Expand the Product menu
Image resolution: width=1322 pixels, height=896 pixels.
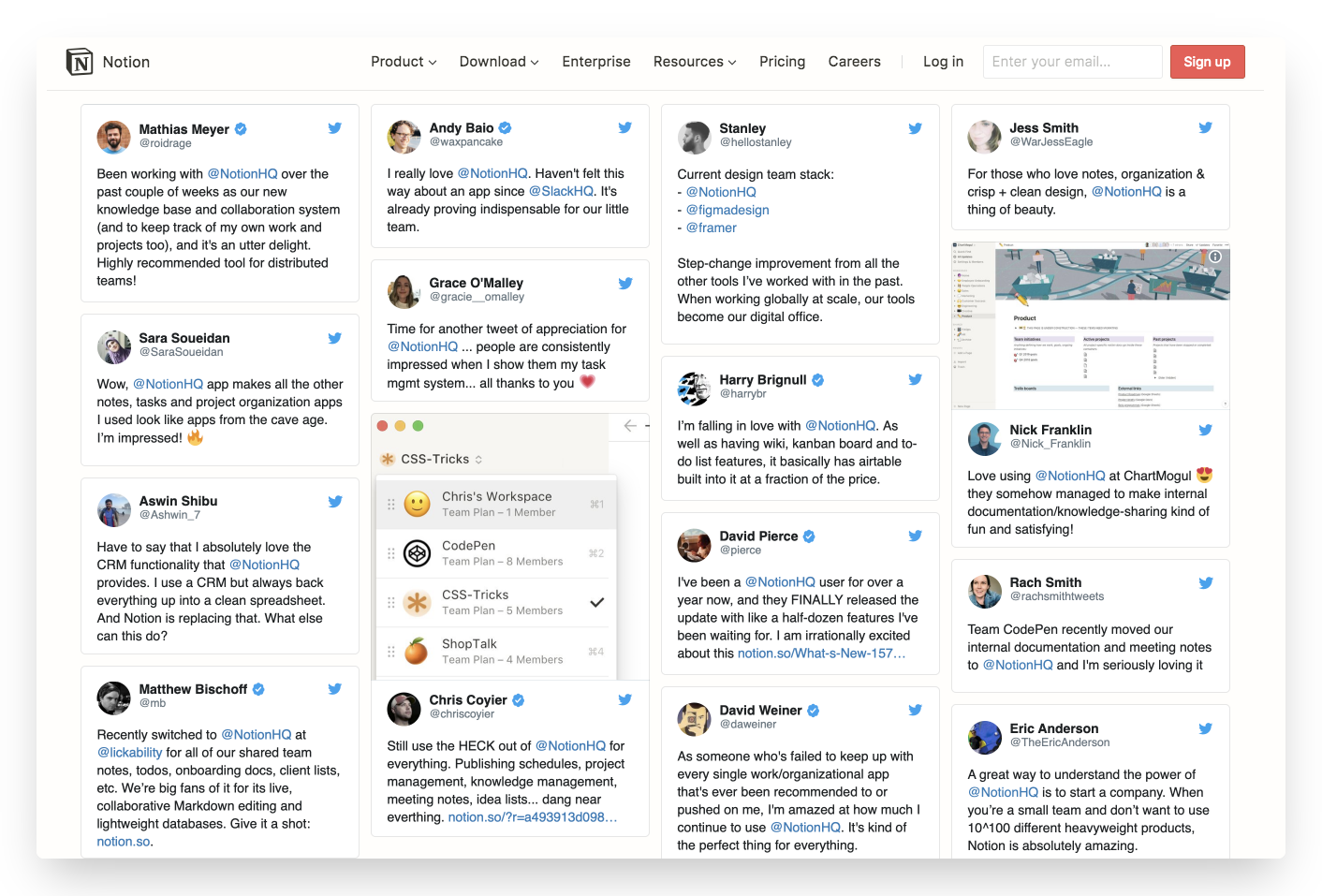tap(404, 62)
